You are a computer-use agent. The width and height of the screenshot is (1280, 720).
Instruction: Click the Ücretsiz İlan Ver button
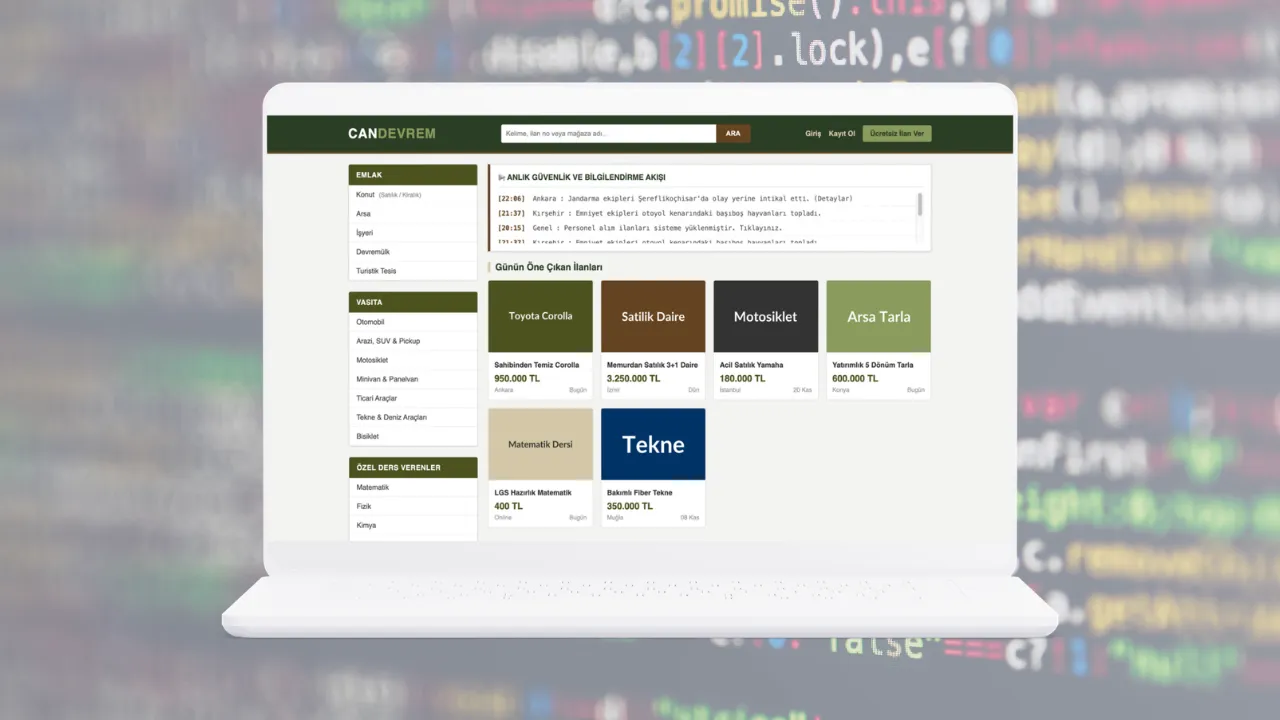click(897, 133)
